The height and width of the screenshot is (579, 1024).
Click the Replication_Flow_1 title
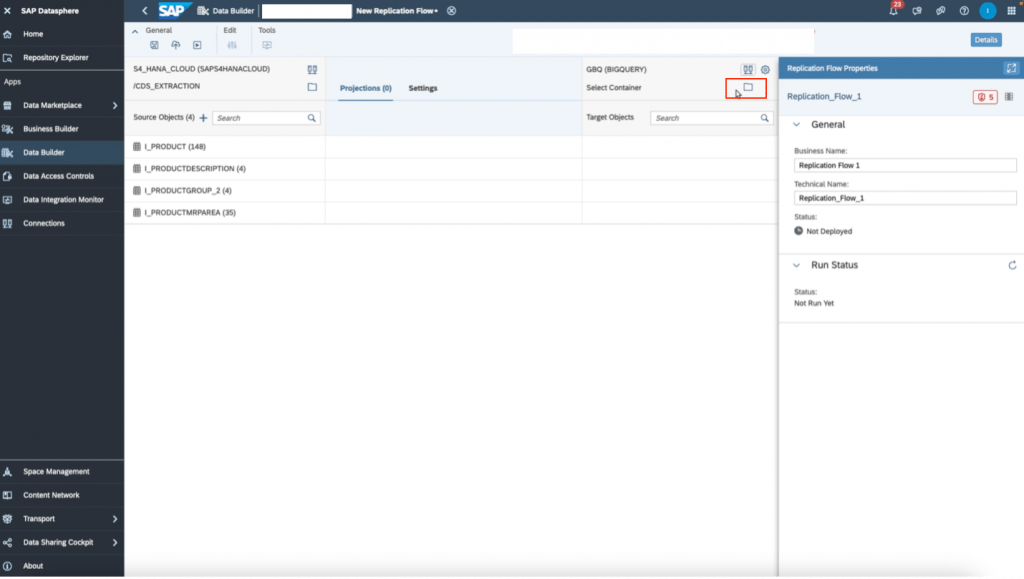[x=824, y=97]
